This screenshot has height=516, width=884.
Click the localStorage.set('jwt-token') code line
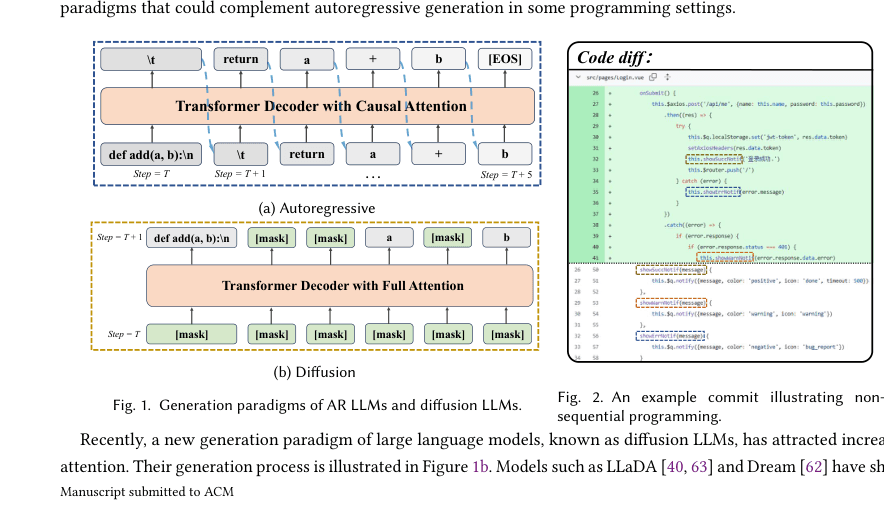(767, 137)
